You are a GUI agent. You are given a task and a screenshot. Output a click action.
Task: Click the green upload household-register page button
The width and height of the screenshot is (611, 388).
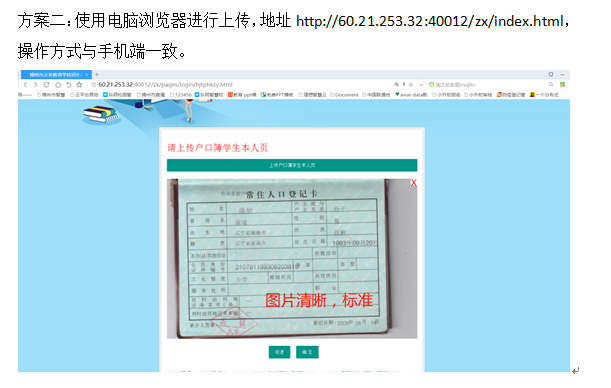(x=292, y=165)
